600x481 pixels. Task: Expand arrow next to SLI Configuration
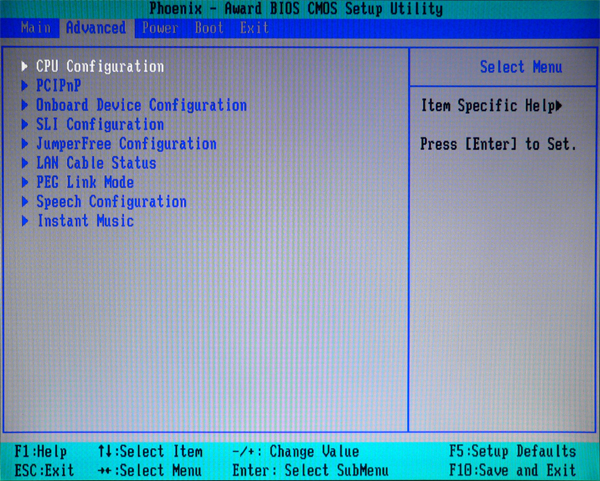point(25,124)
